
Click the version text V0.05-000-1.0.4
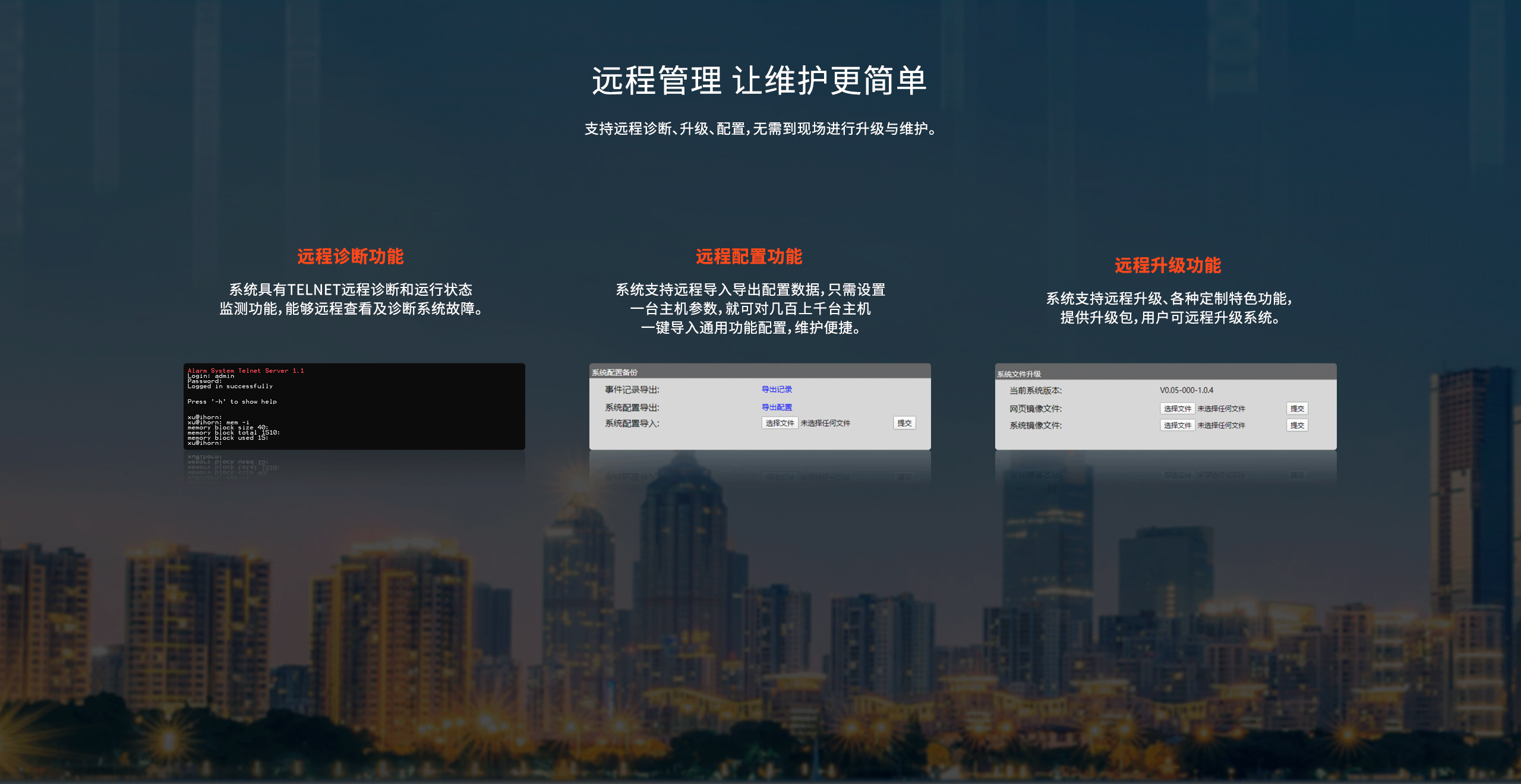pos(1186,390)
